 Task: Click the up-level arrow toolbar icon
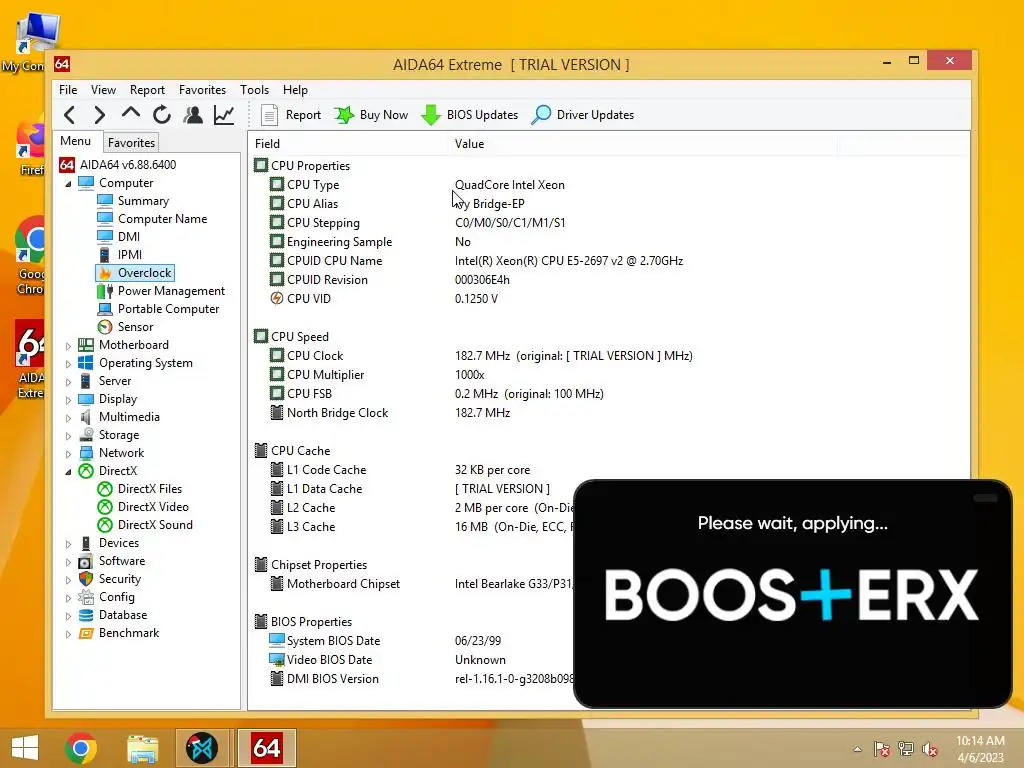pos(131,114)
